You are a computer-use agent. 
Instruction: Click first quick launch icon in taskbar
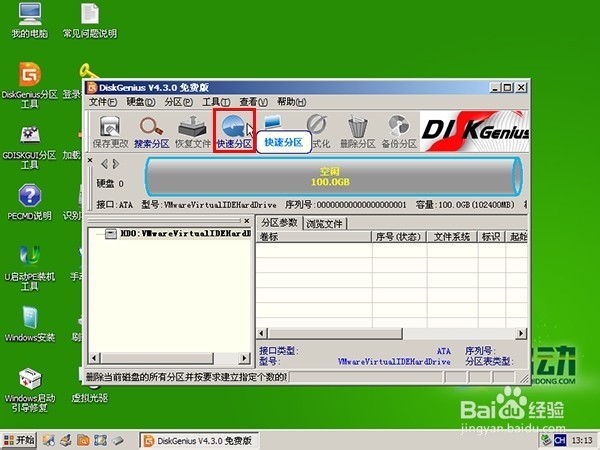[49, 440]
